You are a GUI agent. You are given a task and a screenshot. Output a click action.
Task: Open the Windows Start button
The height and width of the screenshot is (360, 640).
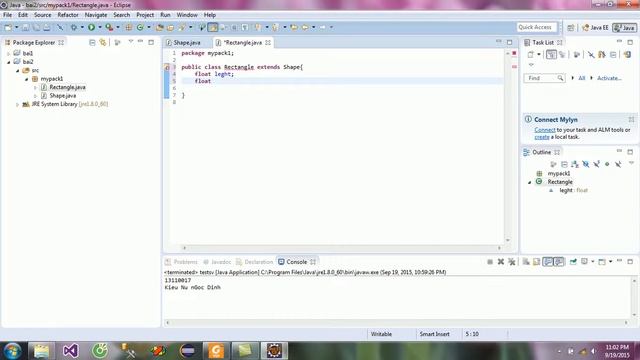pyautogui.click(x=12, y=351)
